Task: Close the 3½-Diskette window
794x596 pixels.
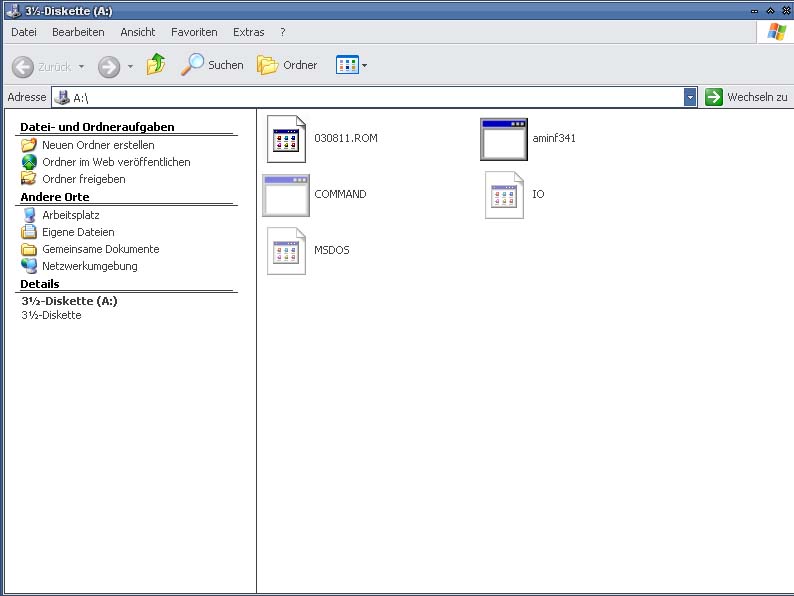Action: pyautogui.click(x=786, y=11)
